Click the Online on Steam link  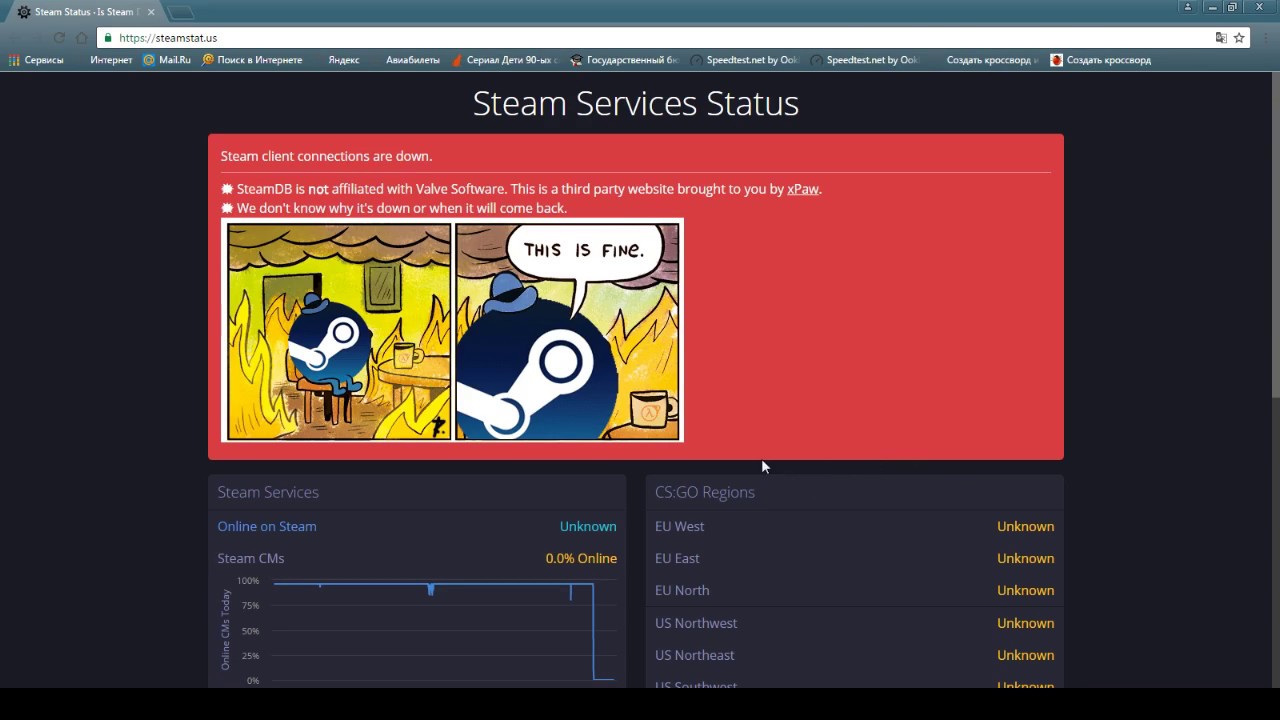(x=267, y=526)
